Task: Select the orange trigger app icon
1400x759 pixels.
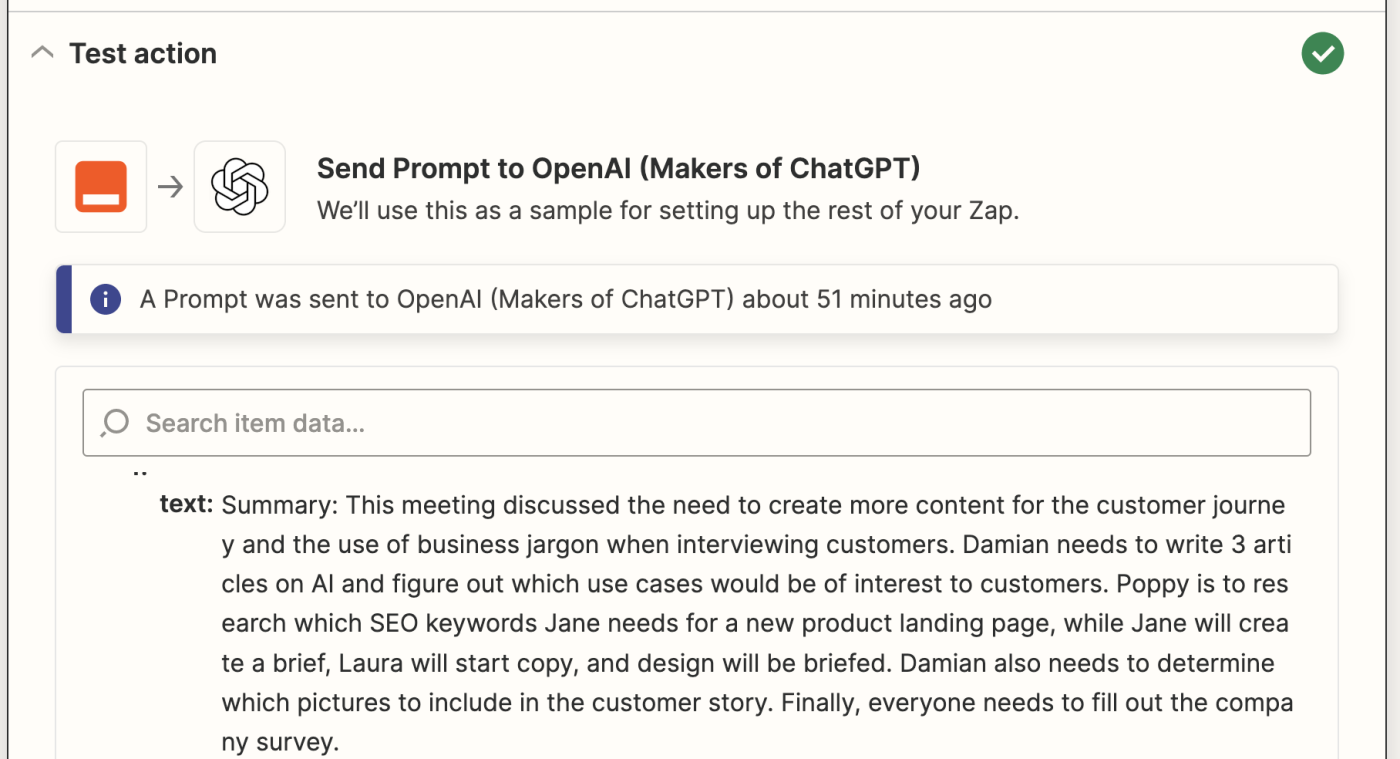Action: [101, 187]
